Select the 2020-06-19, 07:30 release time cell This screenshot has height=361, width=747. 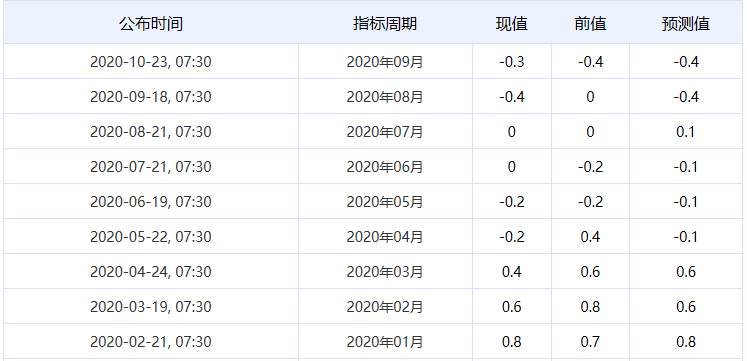click(151, 201)
